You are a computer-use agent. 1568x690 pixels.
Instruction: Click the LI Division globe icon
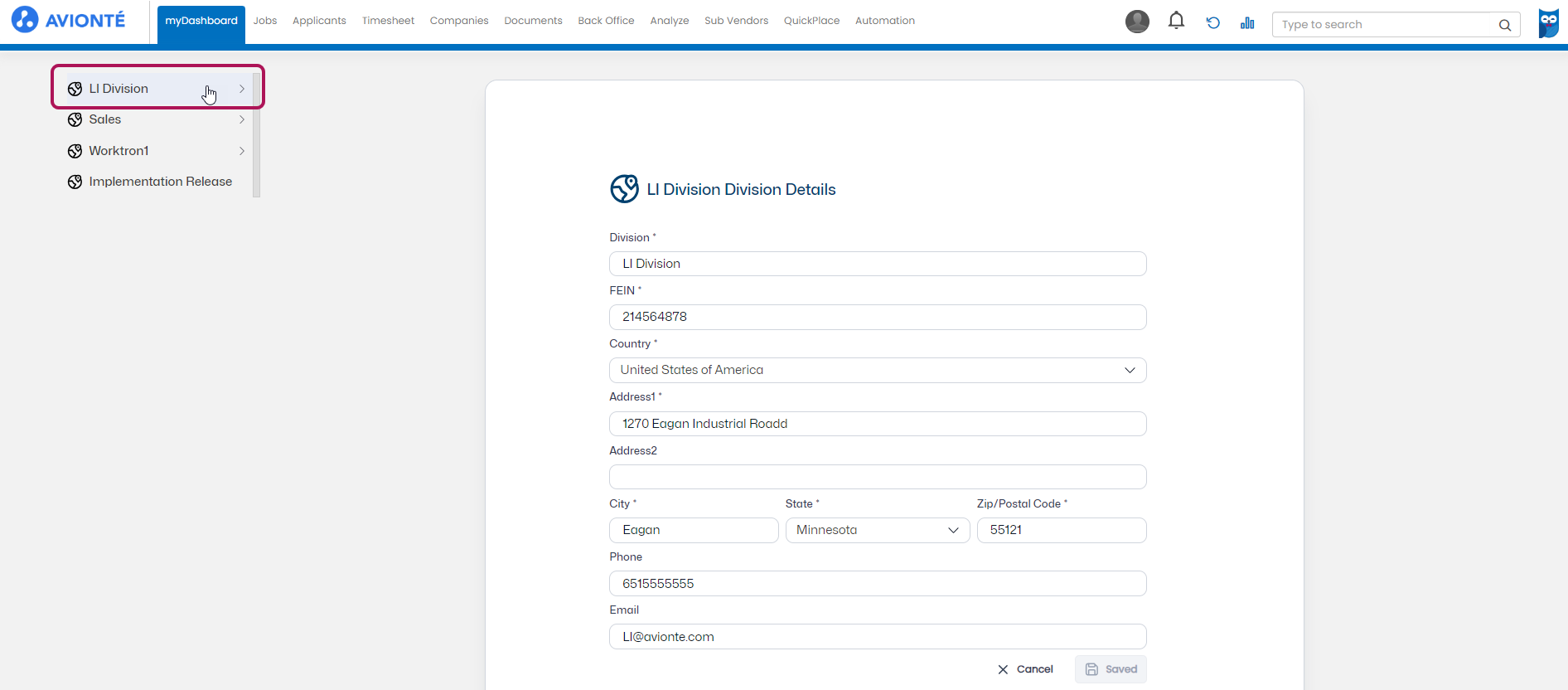click(75, 89)
